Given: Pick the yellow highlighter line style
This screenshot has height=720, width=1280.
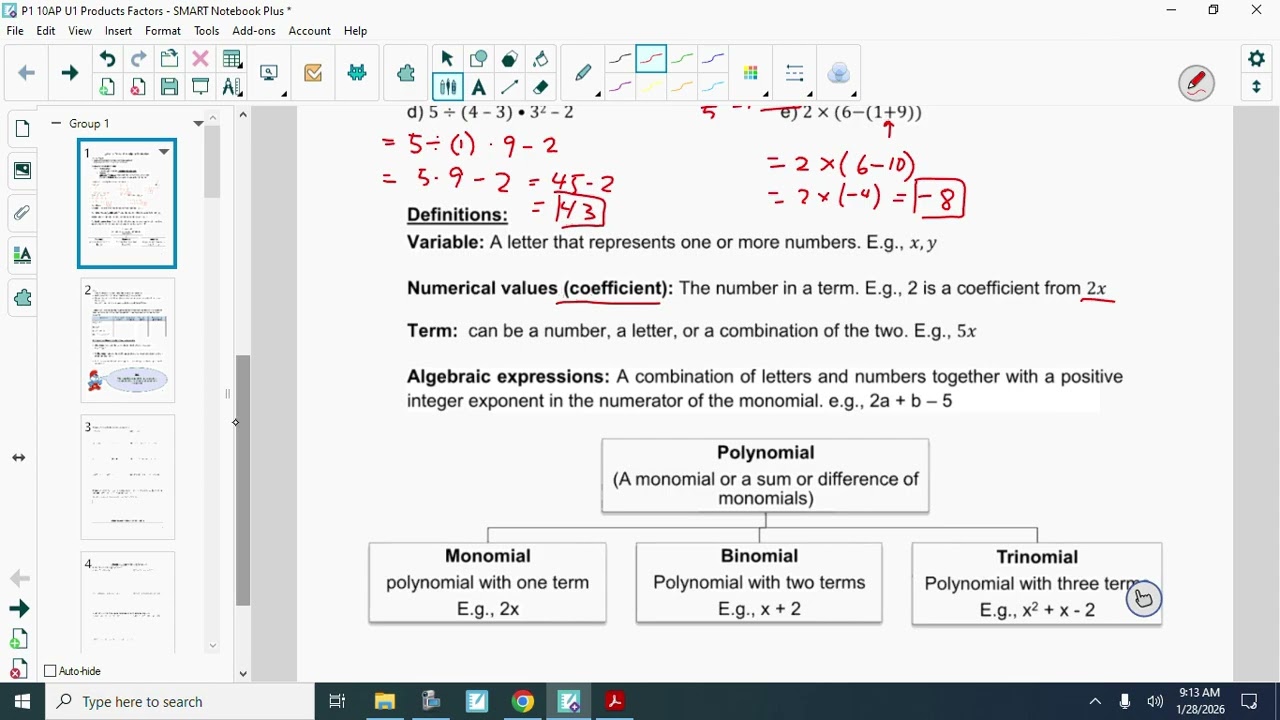Looking at the screenshot, I should pyautogui.click(x=651, y=87).
